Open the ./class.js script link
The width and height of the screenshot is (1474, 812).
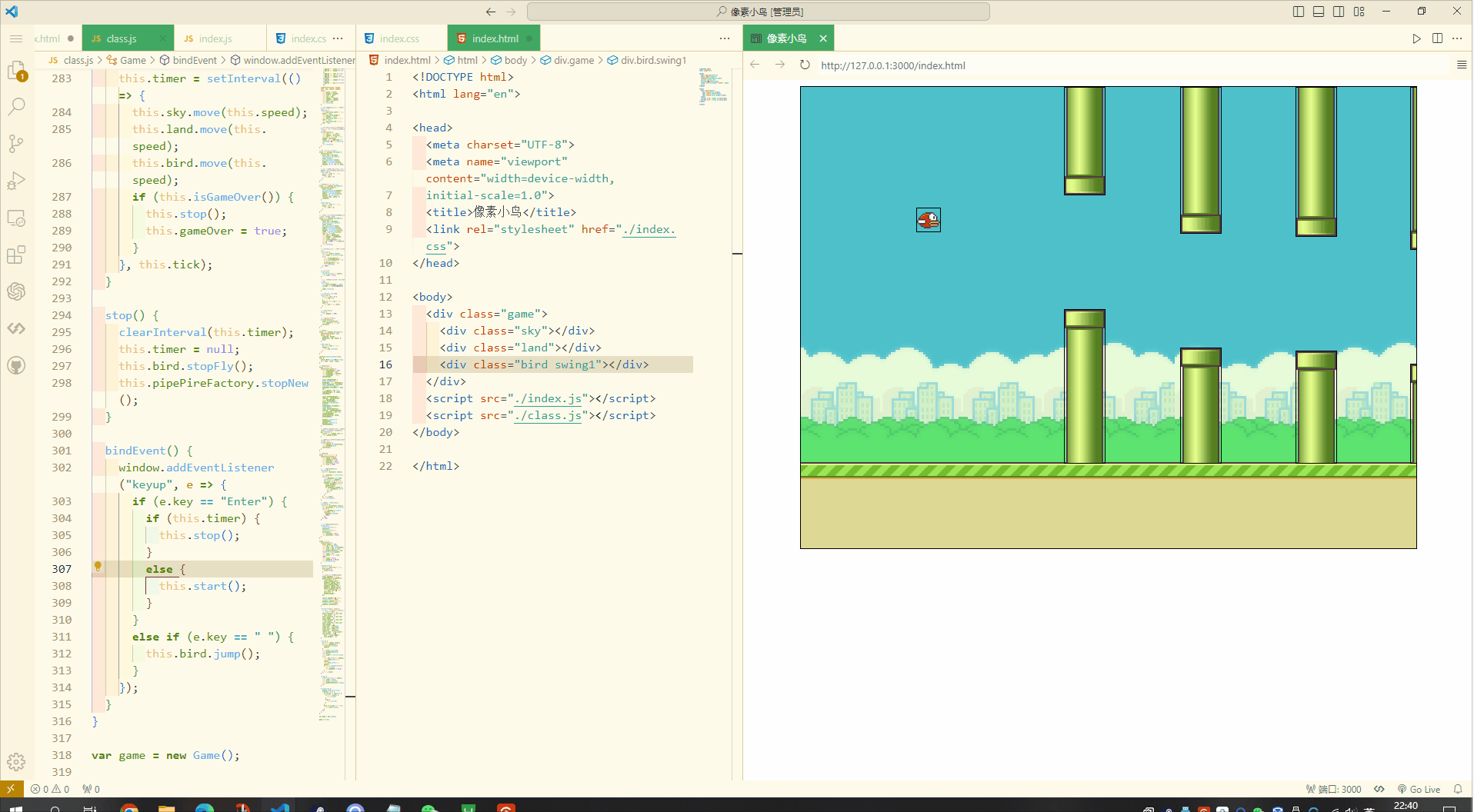click(548, 415)
